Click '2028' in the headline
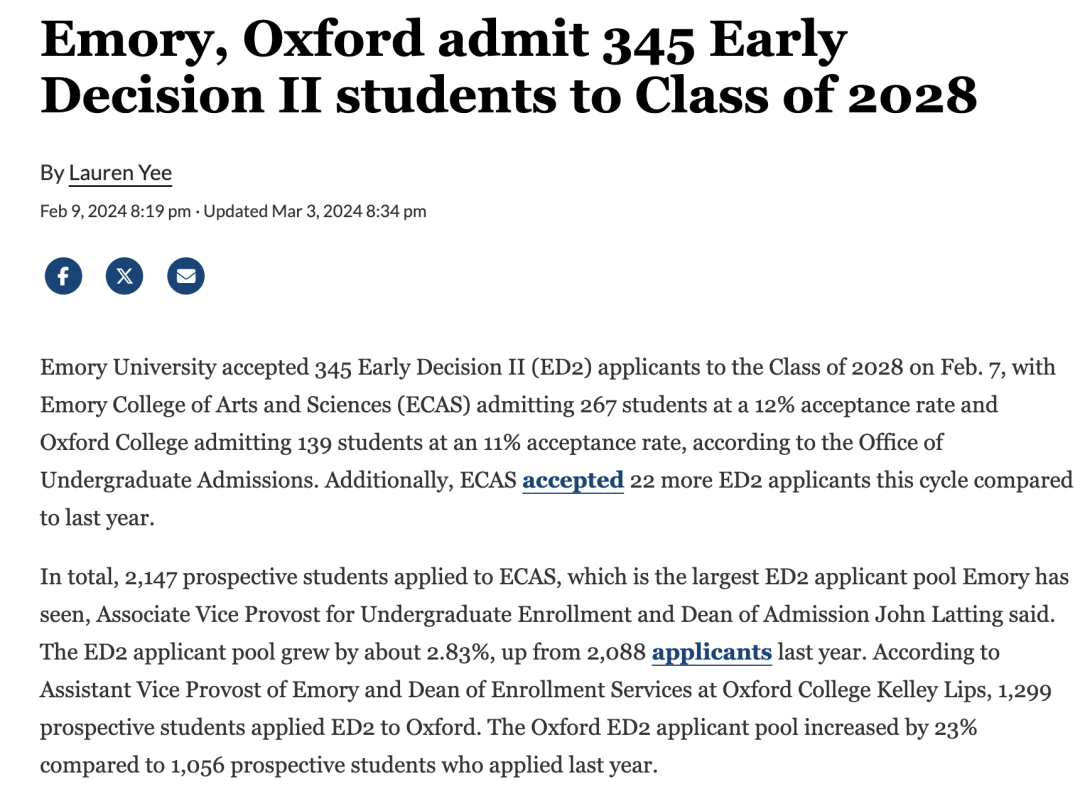This screenshot has height=792, width=1080. tap(912, 96)
